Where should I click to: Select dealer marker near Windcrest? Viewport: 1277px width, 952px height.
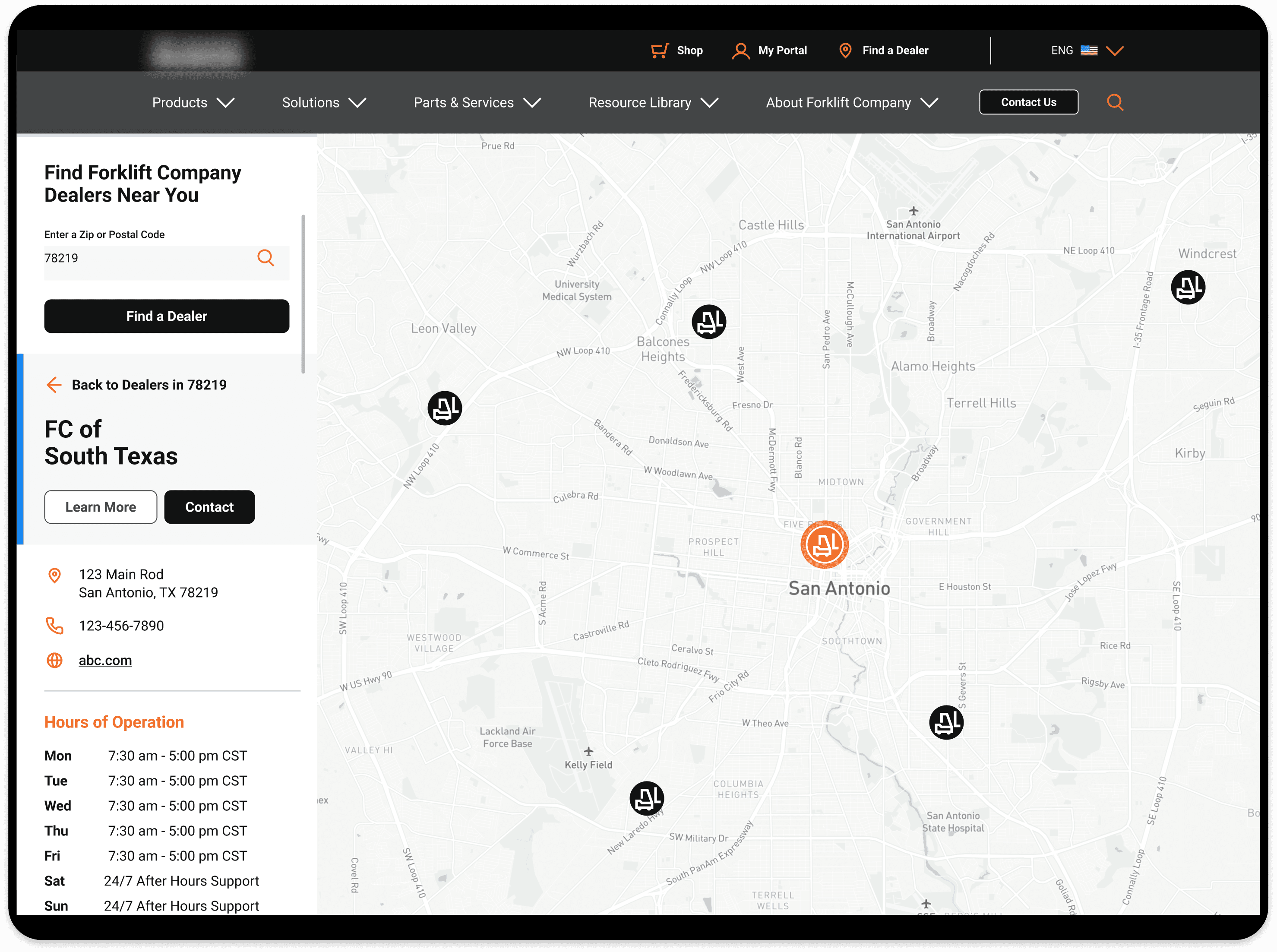pos(1188,287)
